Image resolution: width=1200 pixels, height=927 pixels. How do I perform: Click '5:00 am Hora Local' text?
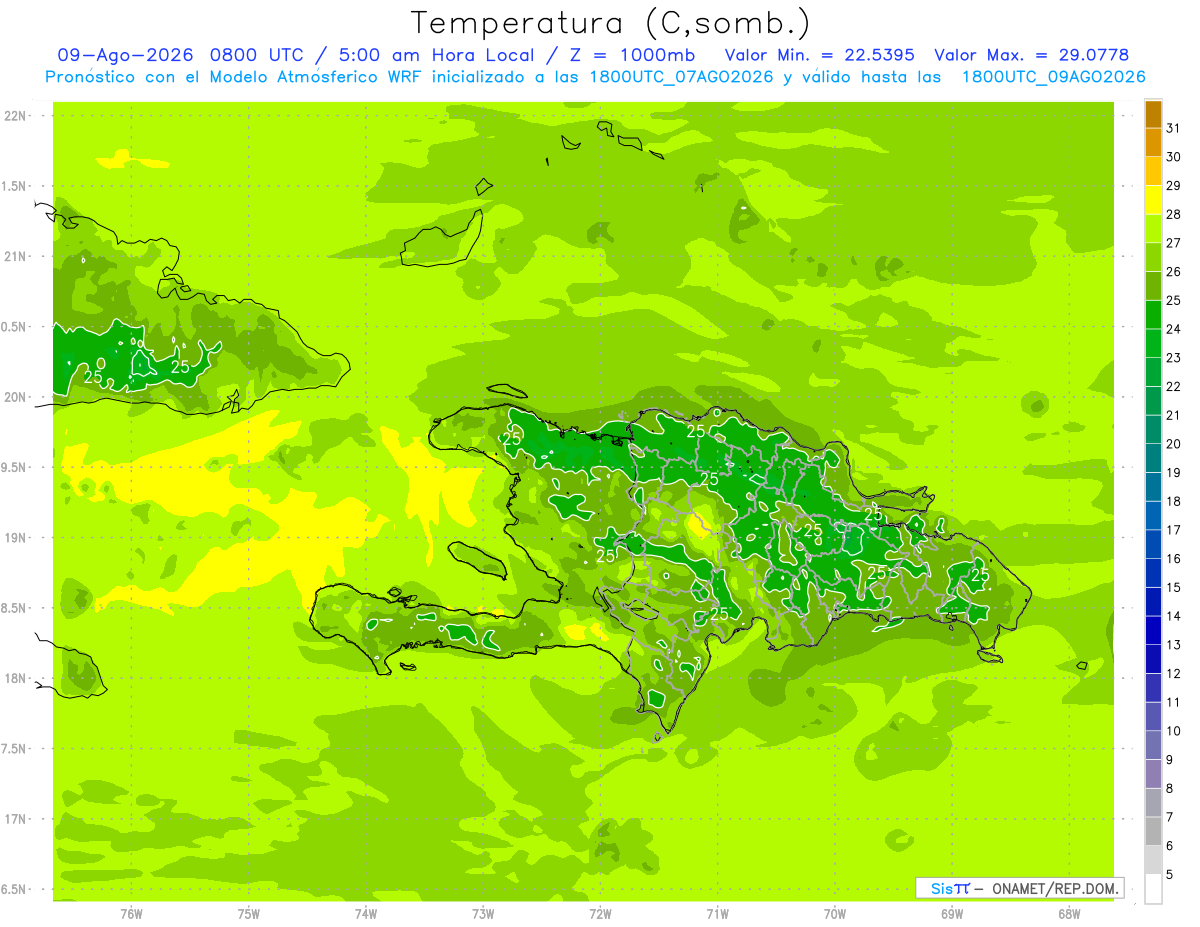434,55
